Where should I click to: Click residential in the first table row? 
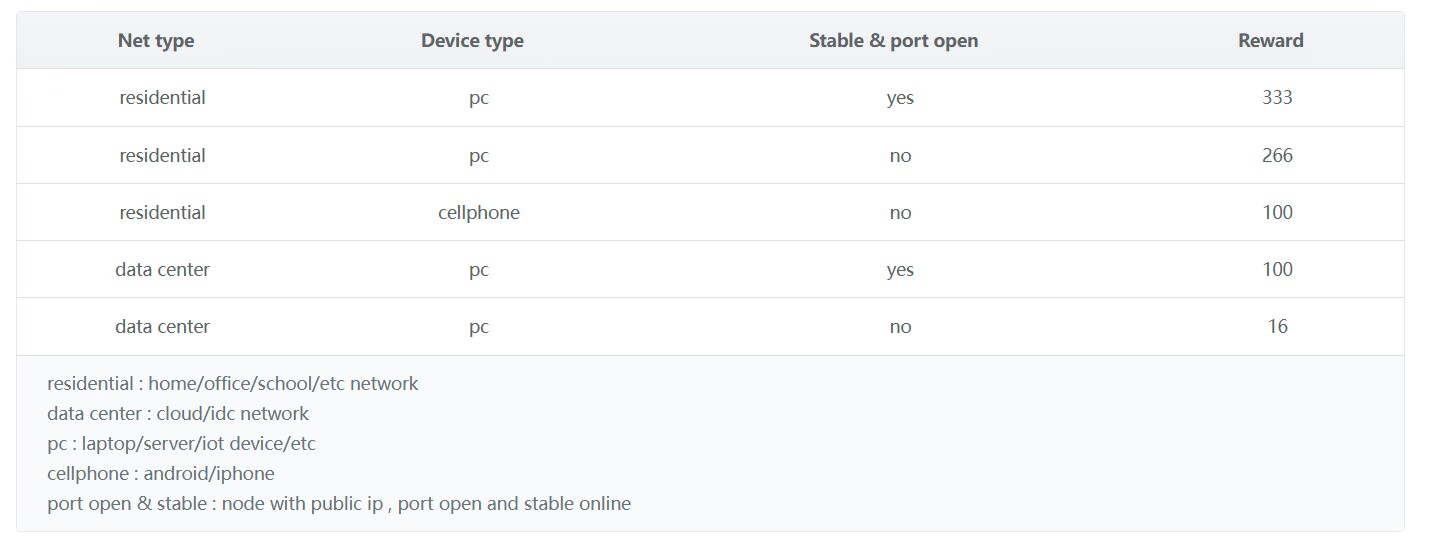tap(162, 98)
